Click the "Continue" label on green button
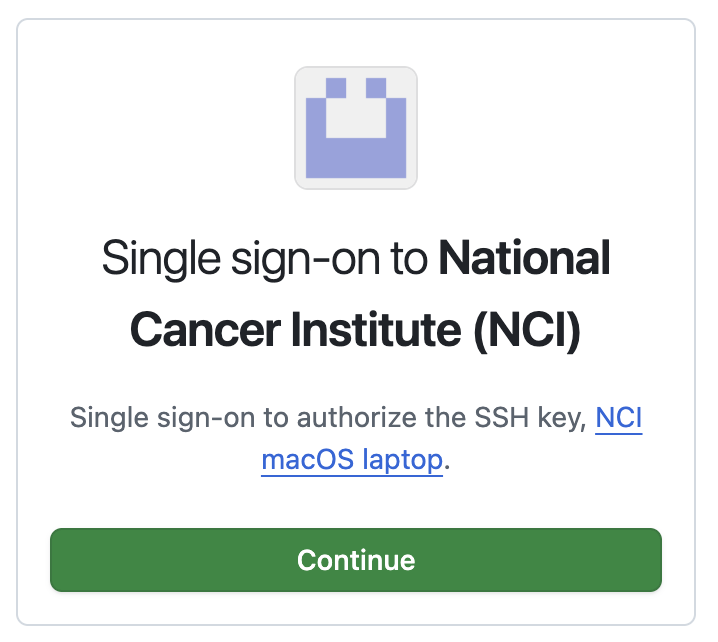The width and height of the screenshot is (718, 642). click(x=356, y=560)
